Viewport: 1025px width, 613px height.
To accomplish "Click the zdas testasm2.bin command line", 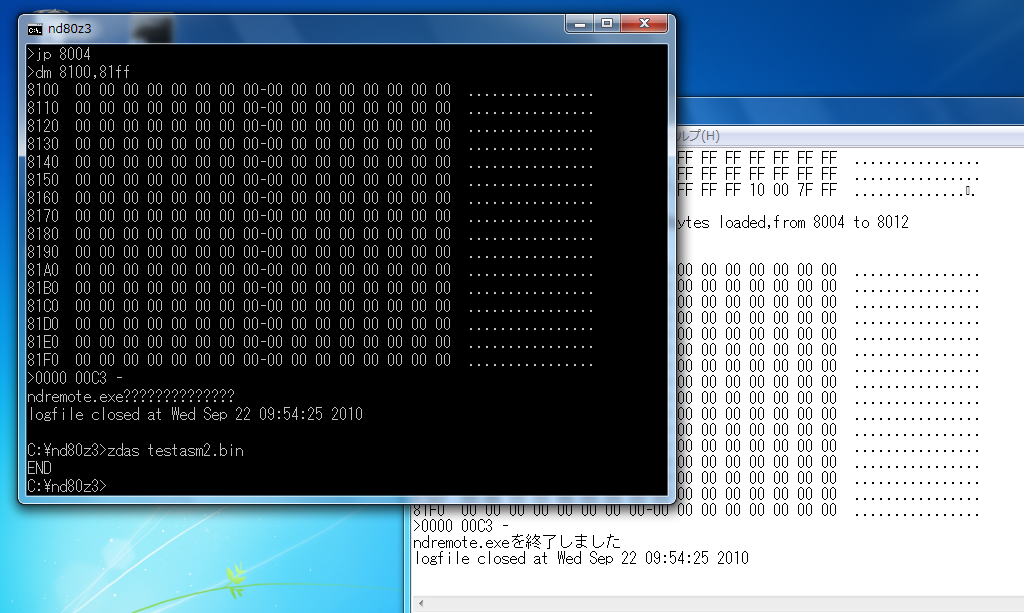I will coord(135,450).
